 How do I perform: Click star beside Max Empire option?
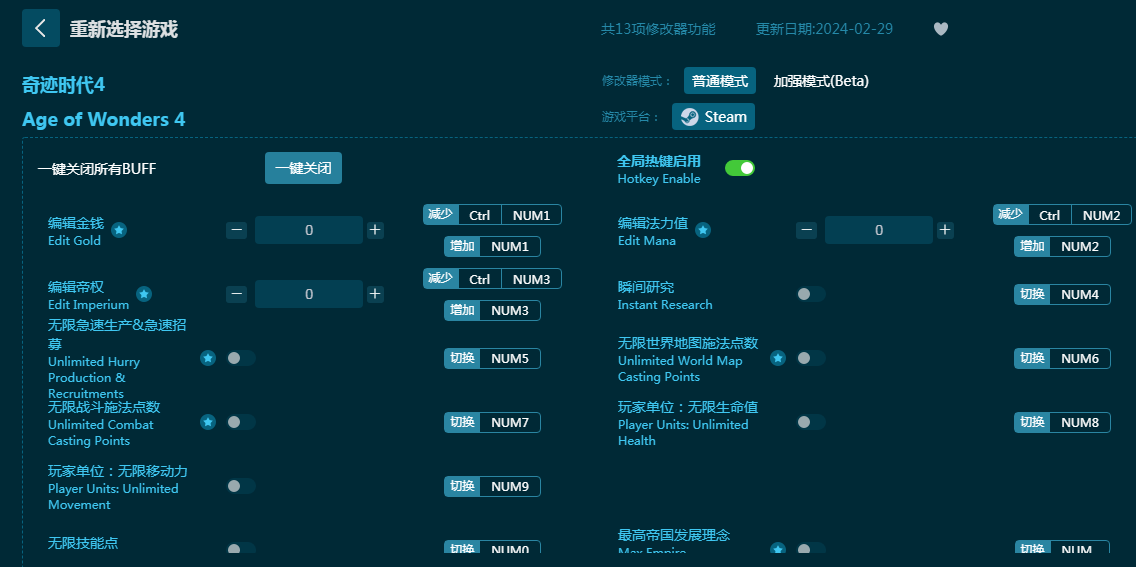[778, 549]
